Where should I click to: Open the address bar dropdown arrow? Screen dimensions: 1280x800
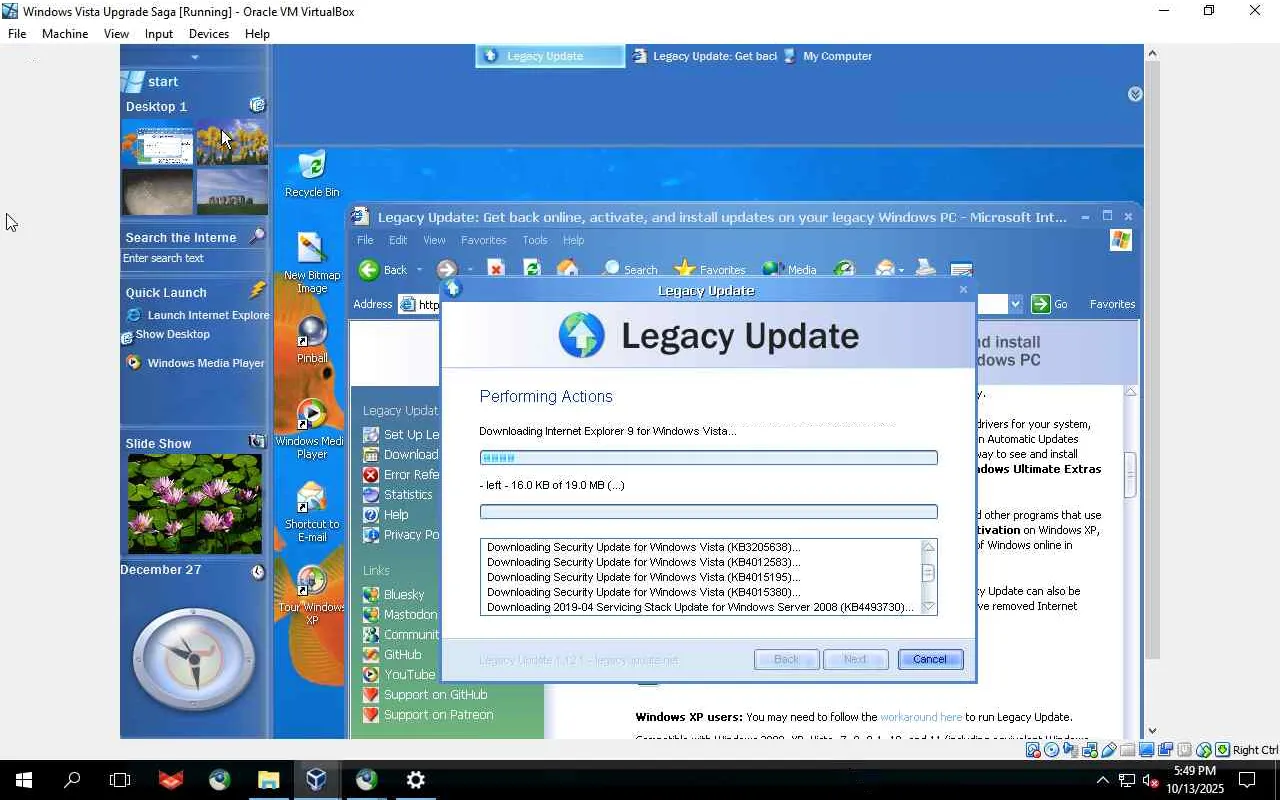tap(1015, 304)
